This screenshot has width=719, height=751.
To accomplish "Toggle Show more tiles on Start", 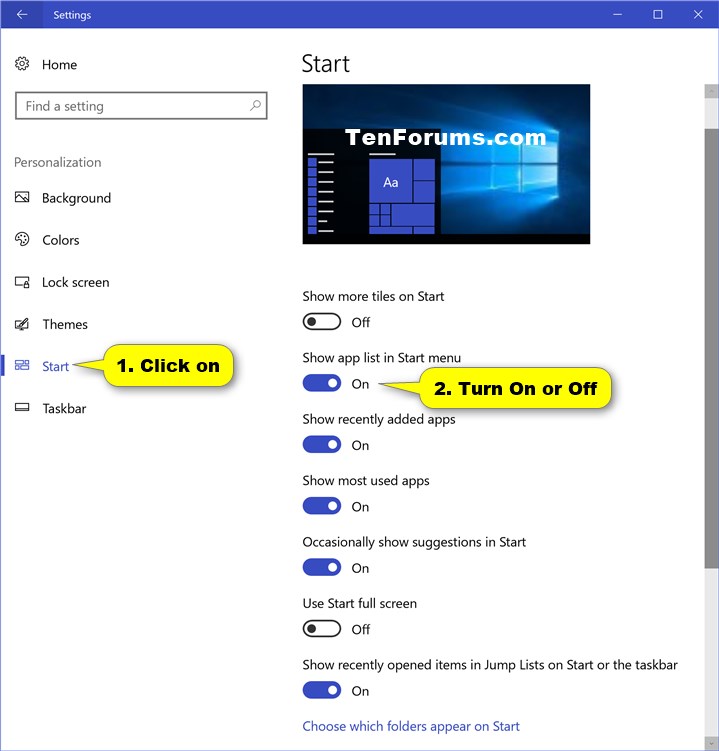I will pyautogui.click(x=321, y=322).
